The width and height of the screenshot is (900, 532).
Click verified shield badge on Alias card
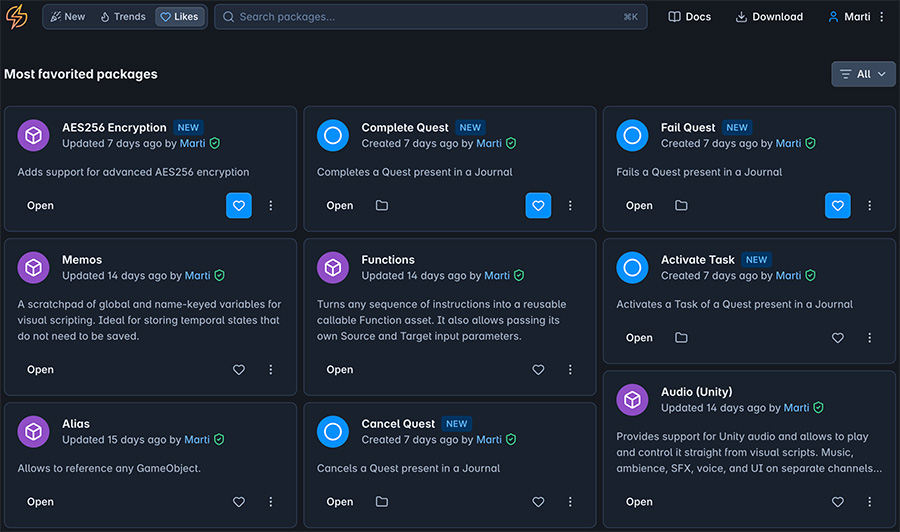pyautogui.click(x=219, y=440)
